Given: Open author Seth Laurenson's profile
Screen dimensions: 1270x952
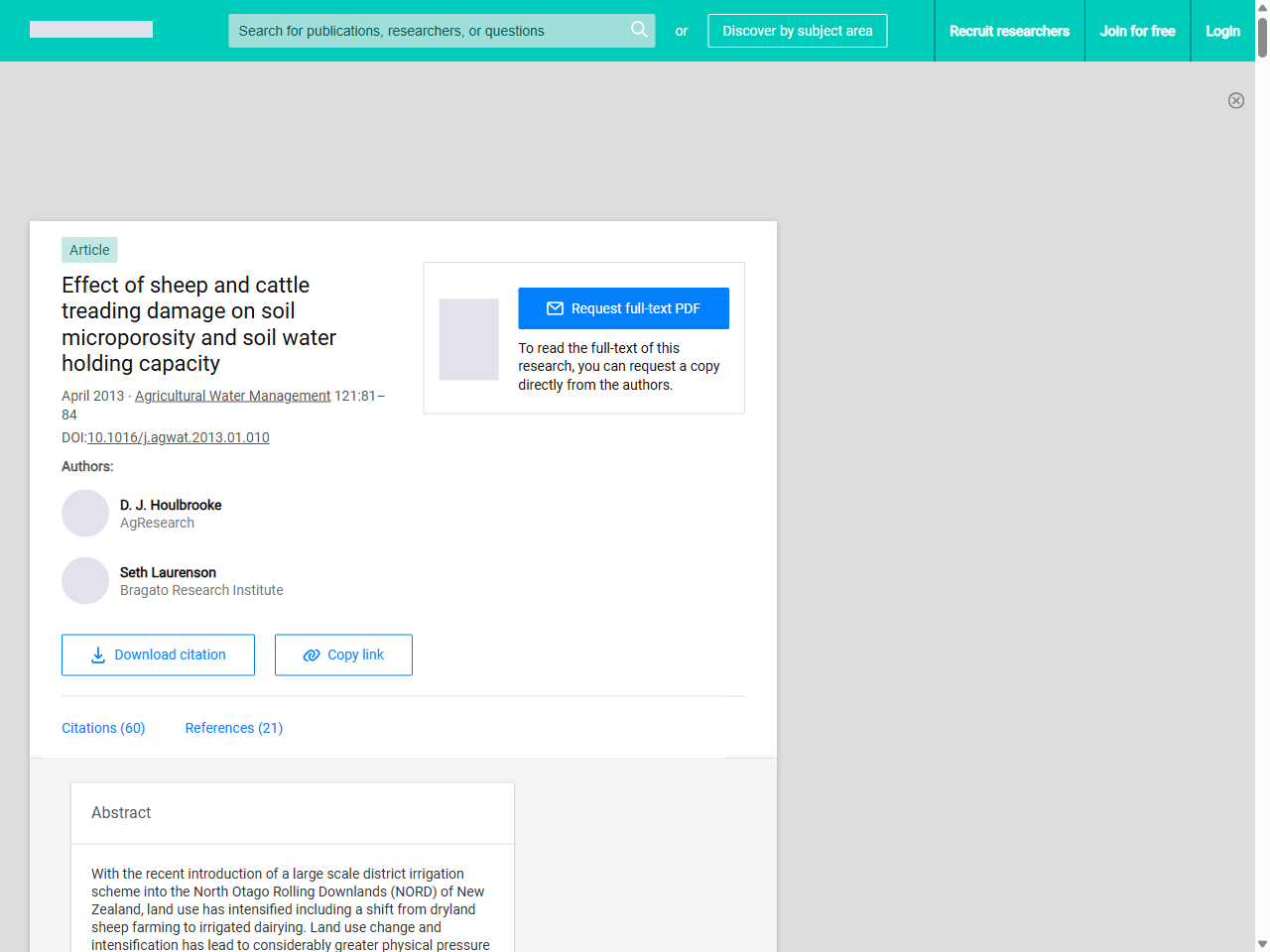Looking at the screenshot, I should [x=168, y=572].
